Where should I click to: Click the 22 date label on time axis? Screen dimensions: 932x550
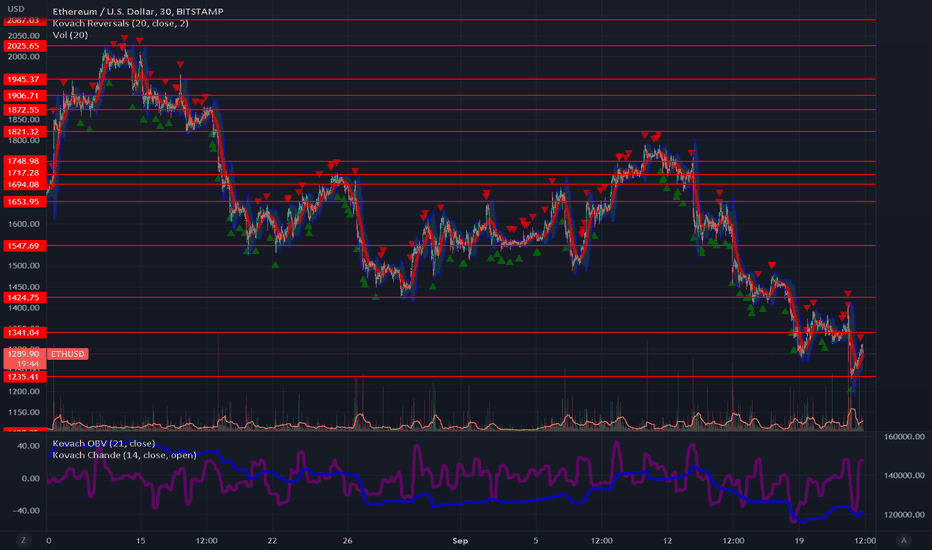coord(272,540)
